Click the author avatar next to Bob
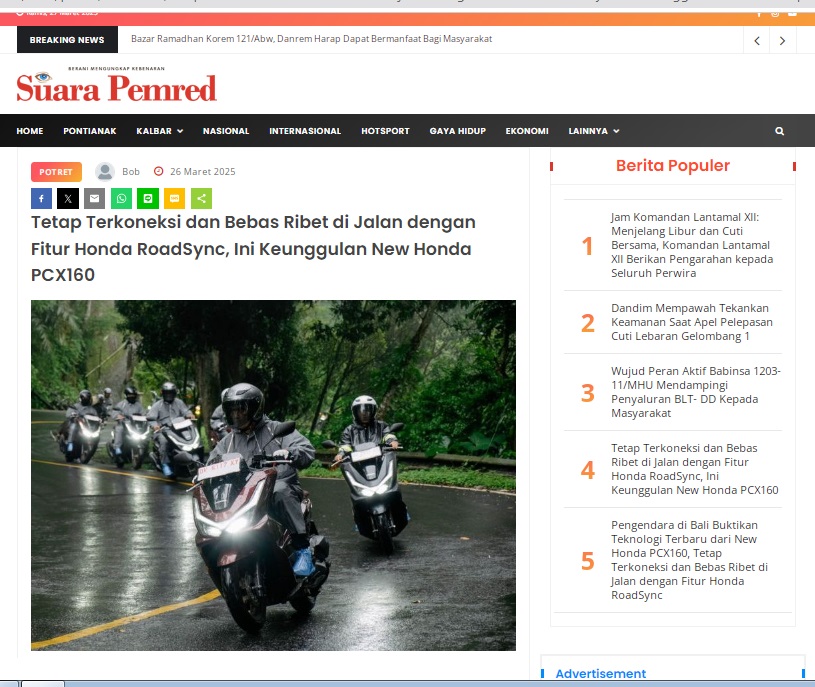Viewport: 815px width, 687px height. pos(104,171)
